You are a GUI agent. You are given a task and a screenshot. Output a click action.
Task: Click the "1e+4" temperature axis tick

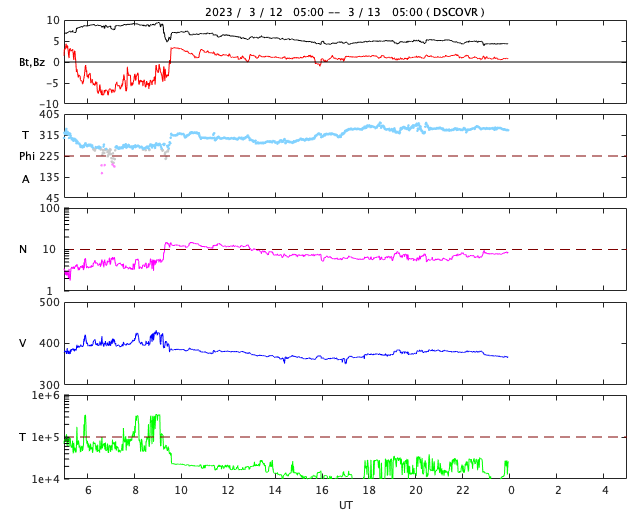point(46,479)
